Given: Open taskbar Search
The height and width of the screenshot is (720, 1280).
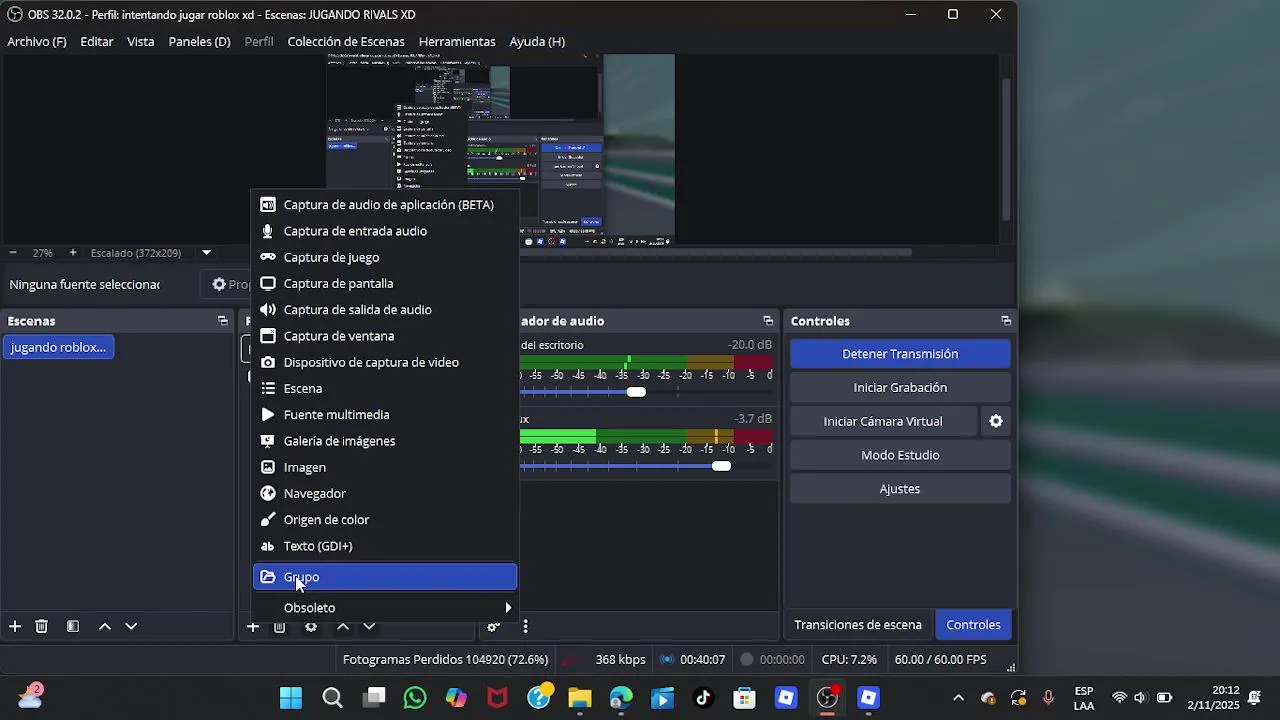Looking at the screenshot, I should (333, 698).
